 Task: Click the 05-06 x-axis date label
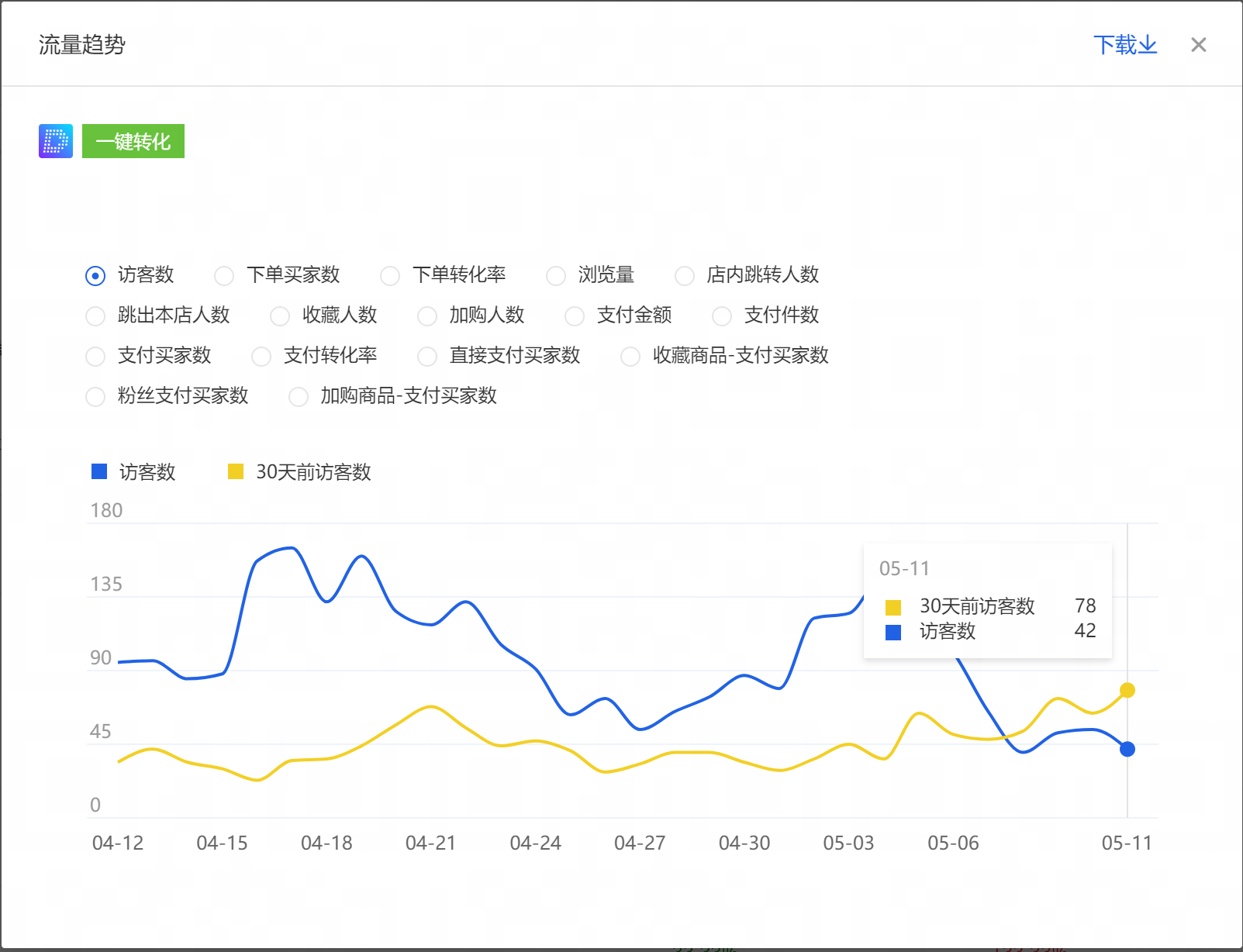[x=953, y=843]
